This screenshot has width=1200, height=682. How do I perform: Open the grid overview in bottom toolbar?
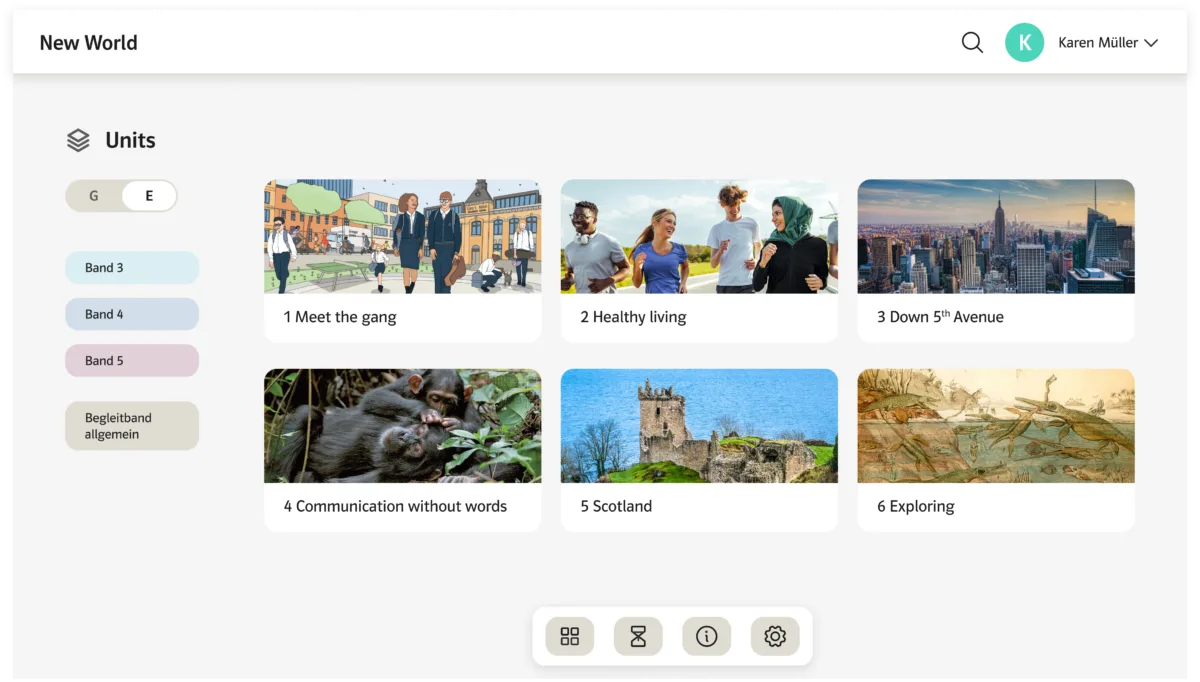(570, 637)
